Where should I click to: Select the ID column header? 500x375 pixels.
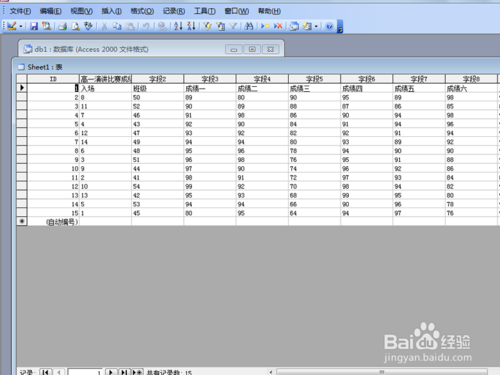coord(53,79)
